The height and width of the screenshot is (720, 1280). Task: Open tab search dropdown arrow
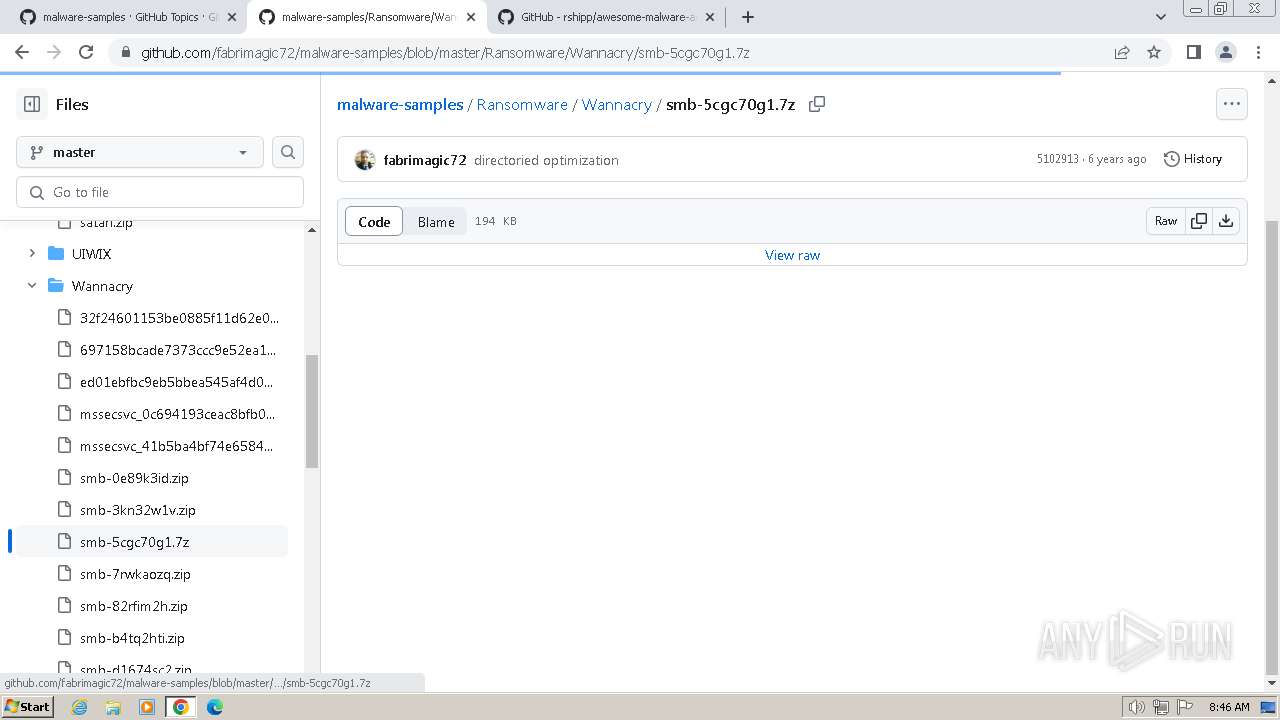[1161, 17]
